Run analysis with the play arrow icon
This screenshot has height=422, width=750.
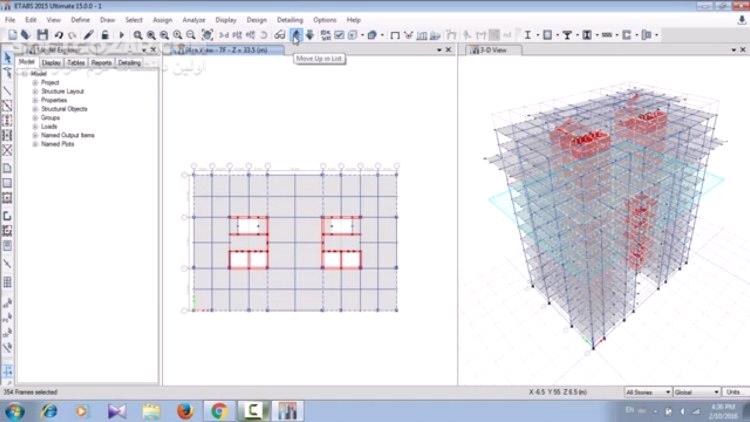[x=121, y=35]
